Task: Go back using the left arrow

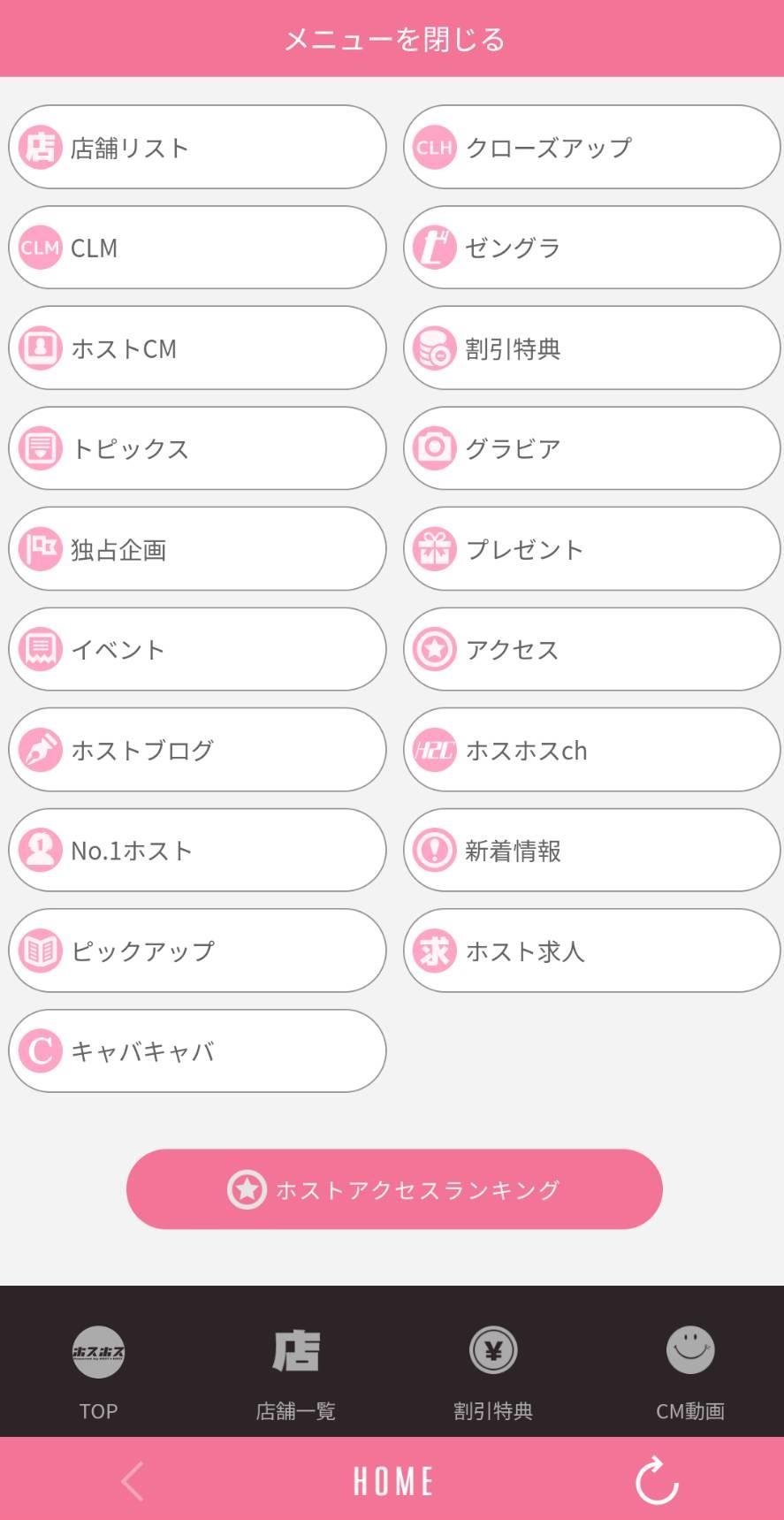Action: 133,1481
